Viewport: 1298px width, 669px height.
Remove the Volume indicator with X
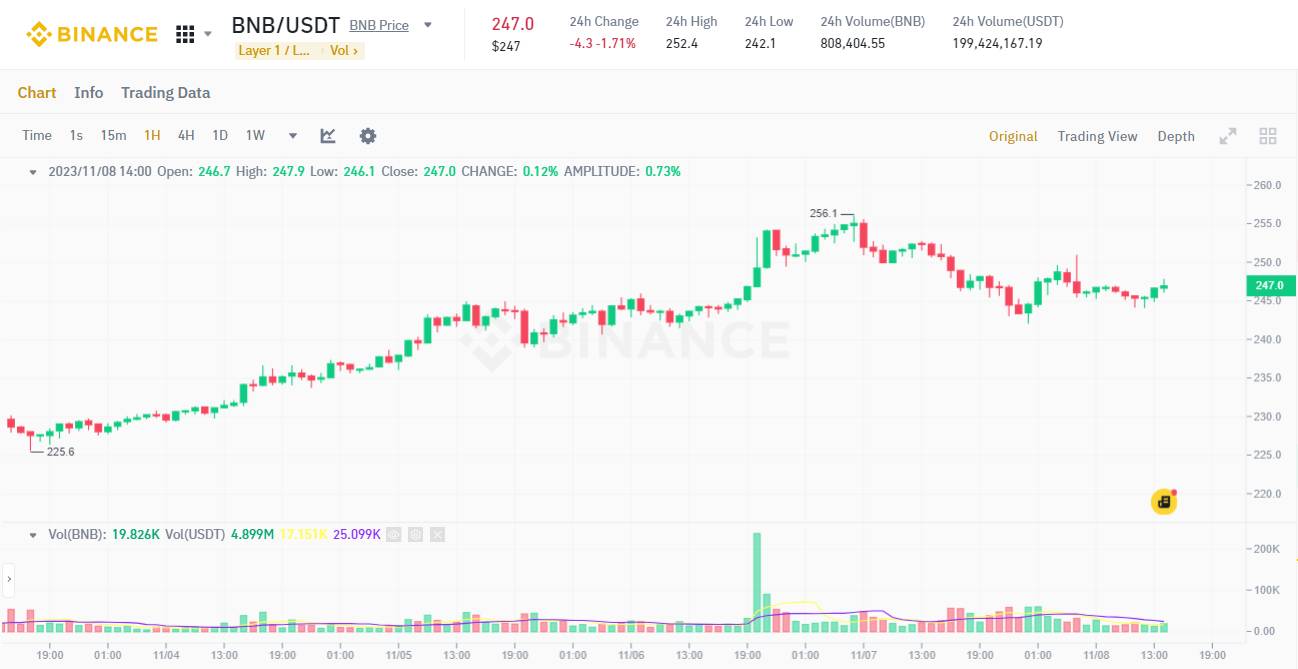tap(437, 535)
